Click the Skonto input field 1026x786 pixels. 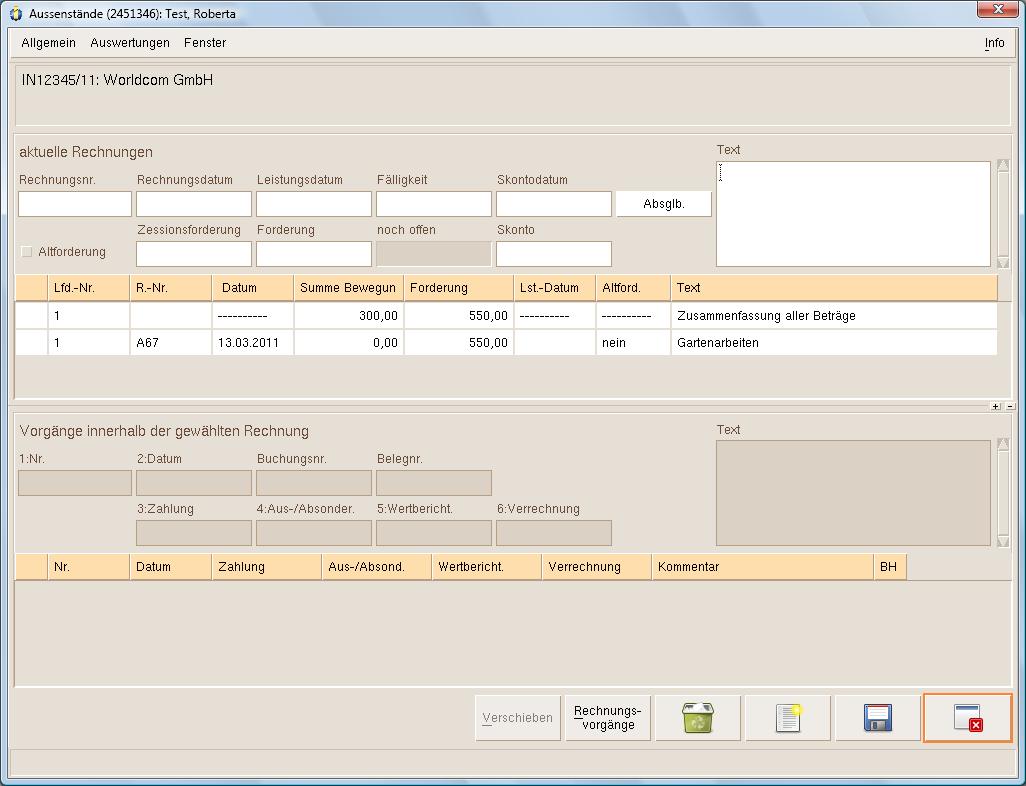click(x=554, y=254)
